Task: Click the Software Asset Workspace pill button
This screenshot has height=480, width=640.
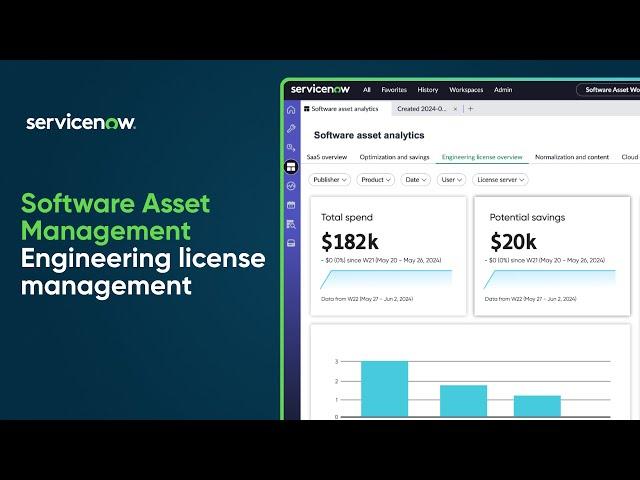Action: [x=608, y=90]
